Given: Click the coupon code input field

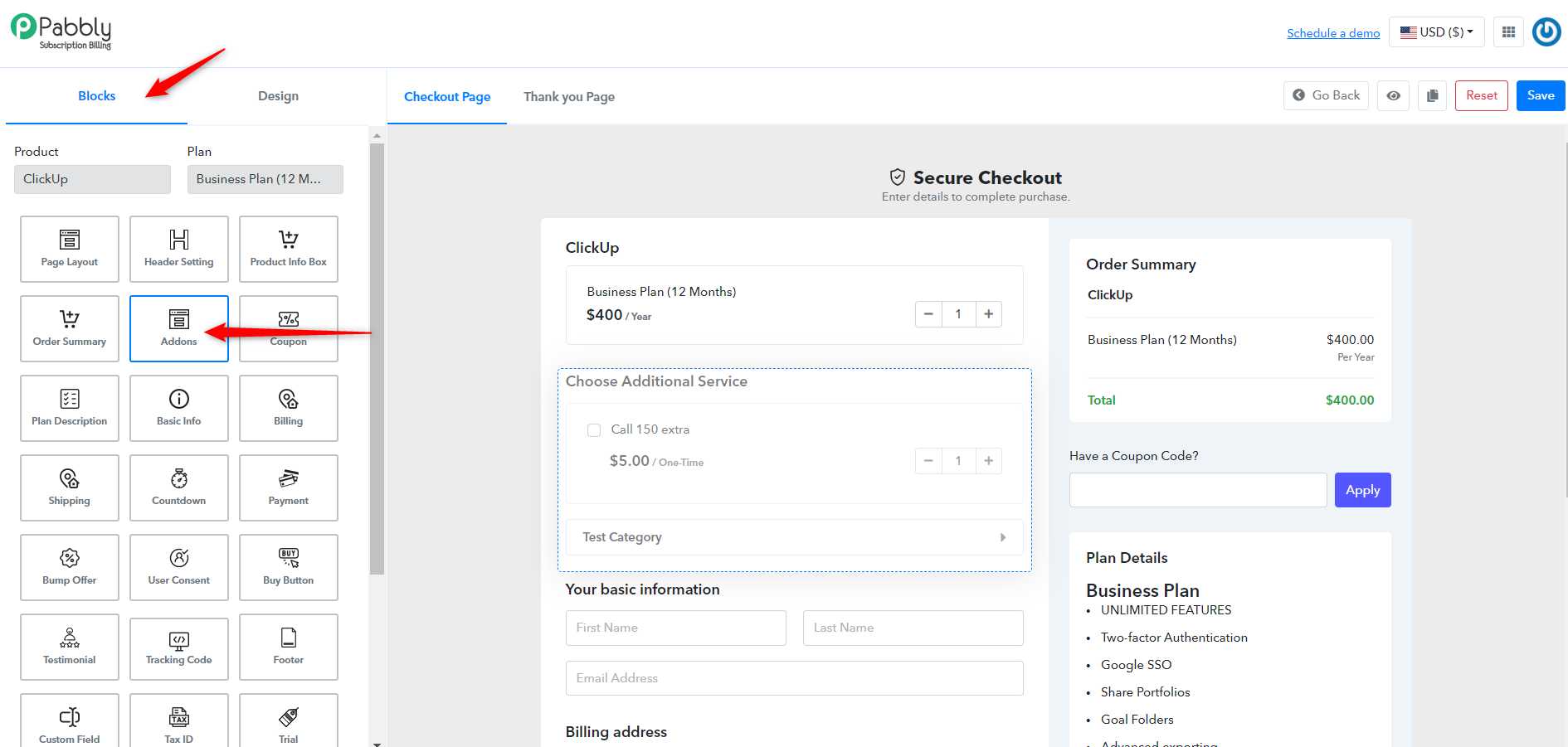Looking at the screenshot, I should click(x=1198, y=490).
